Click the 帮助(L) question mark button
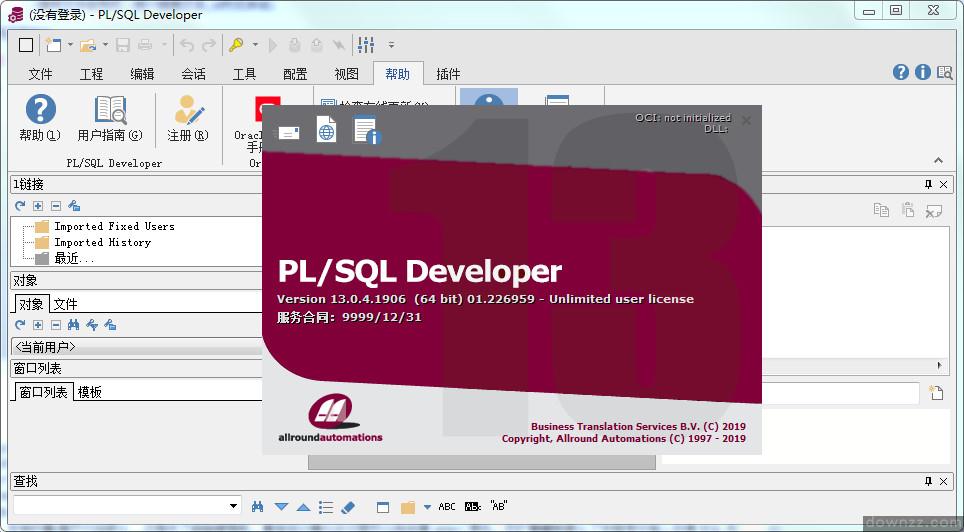 pyautogui.click(x=41, y=119)
